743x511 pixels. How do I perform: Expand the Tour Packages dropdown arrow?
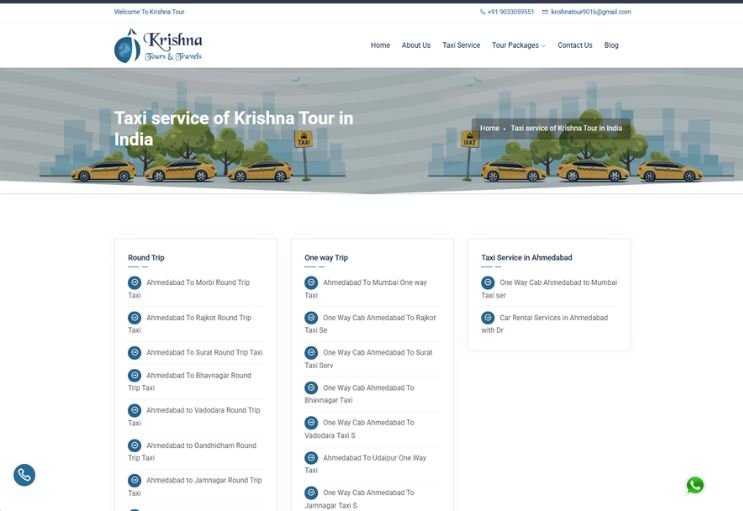pyautogui.click(x=544, y=46)
